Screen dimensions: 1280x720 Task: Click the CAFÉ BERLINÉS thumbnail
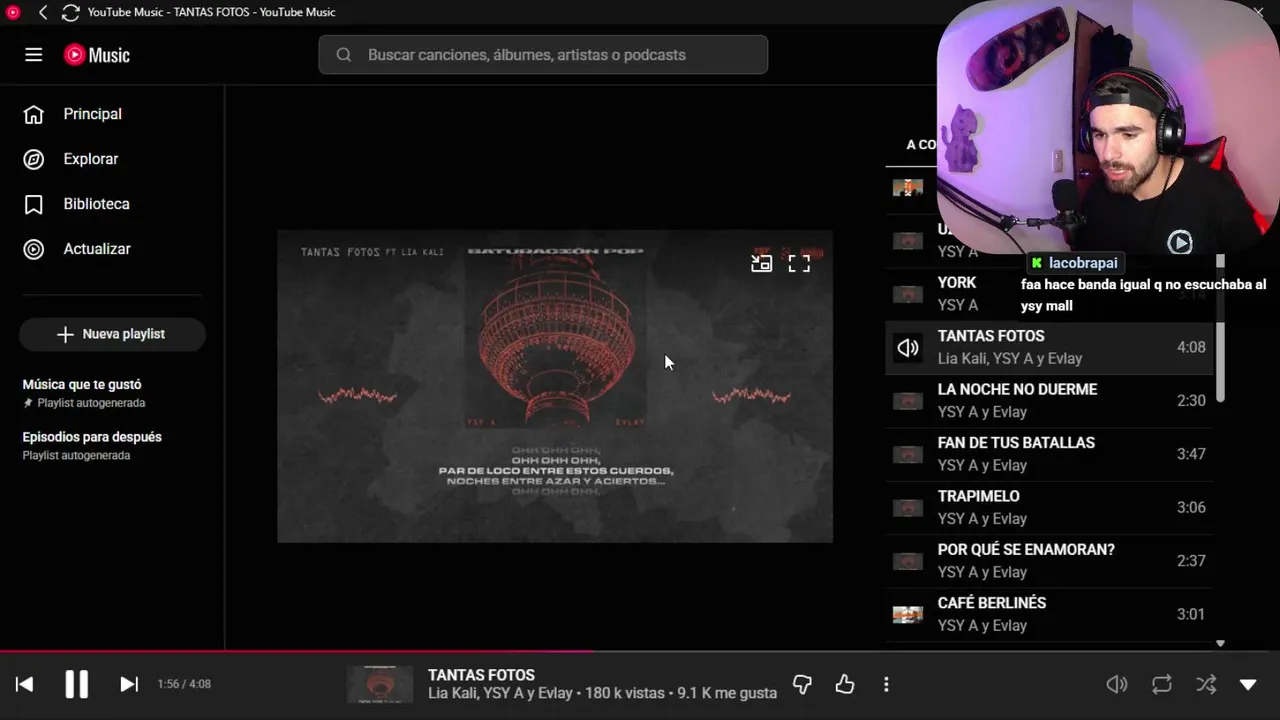[x=908, y=614]
